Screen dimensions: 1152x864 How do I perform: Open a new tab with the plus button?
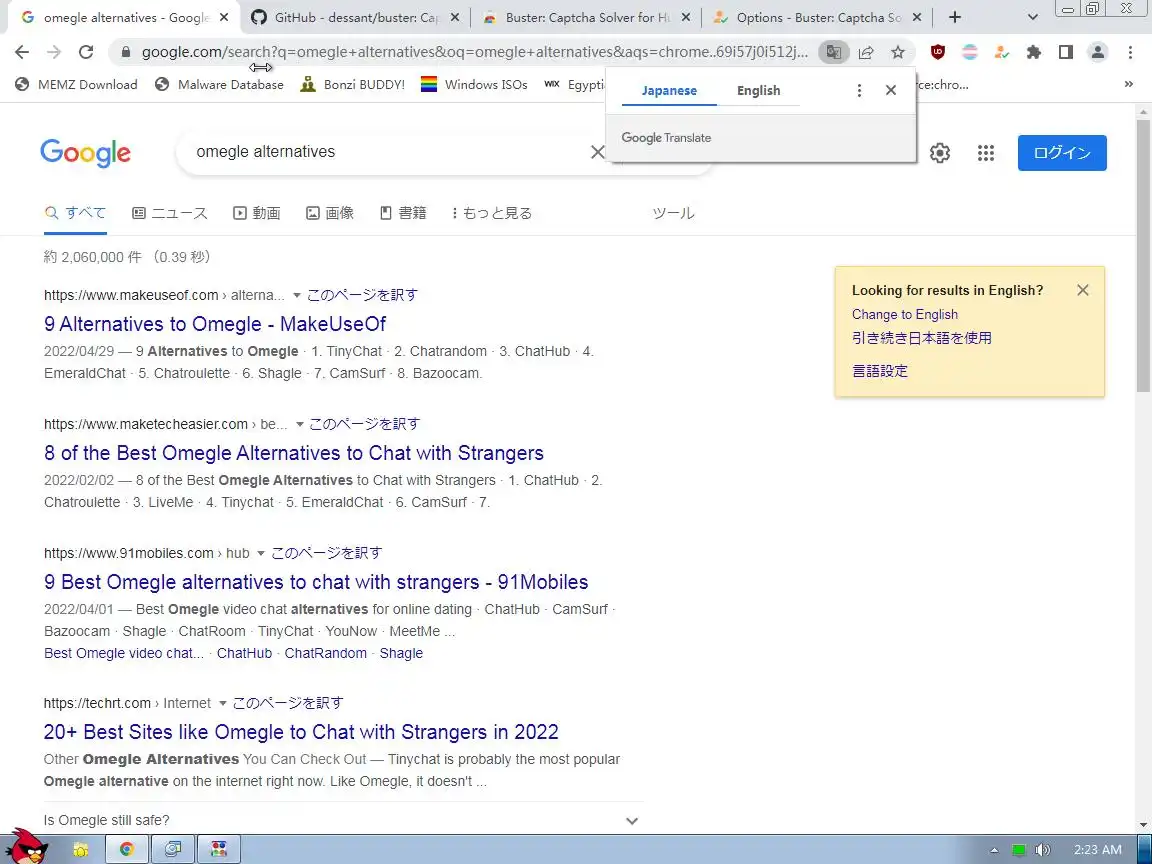[x=954, y=17]
